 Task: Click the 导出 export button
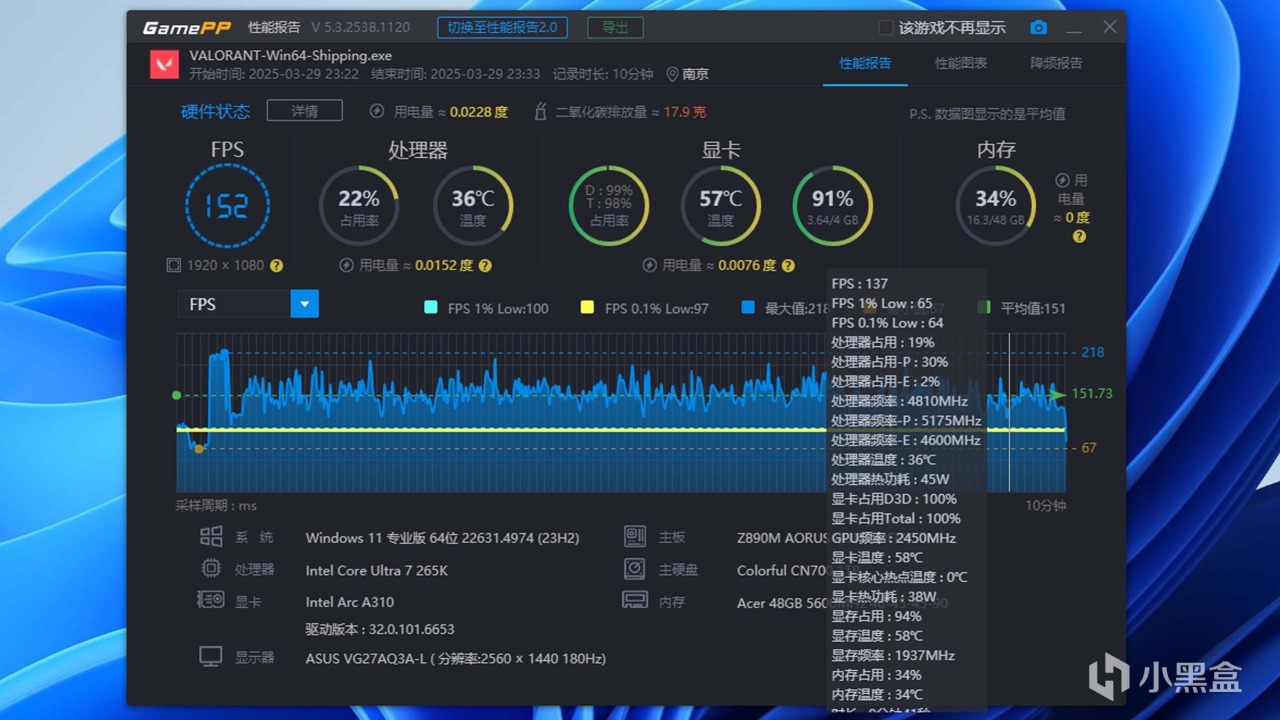click(x=615, y=27)
